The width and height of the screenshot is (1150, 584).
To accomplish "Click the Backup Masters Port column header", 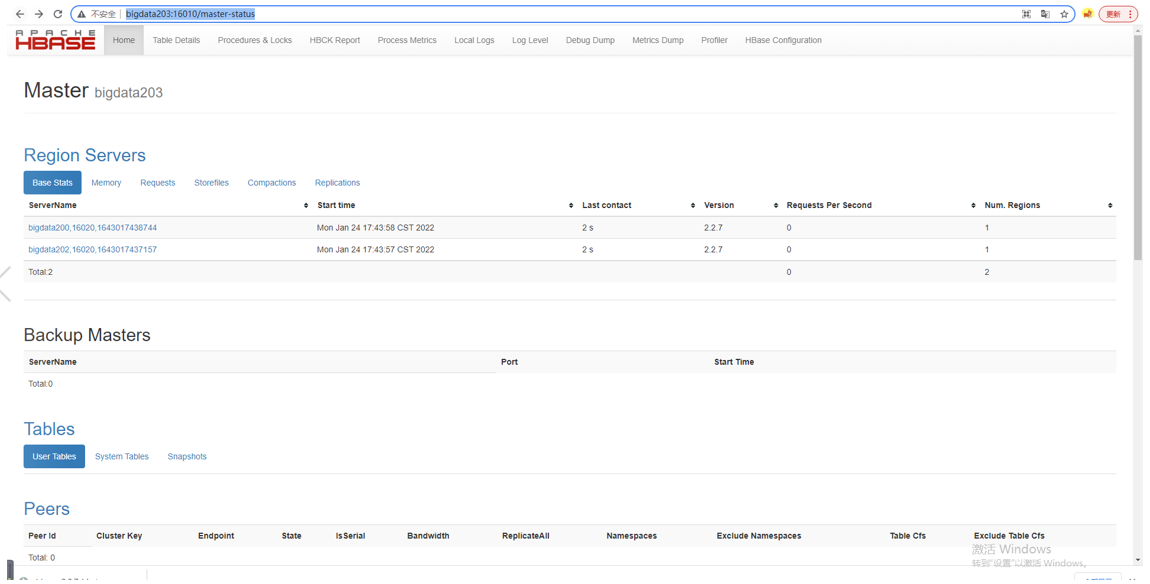I will 509,362.
